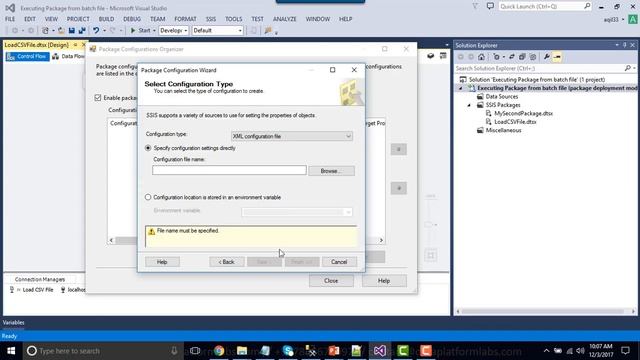Open the DEBUG menu
Viewport: 640px width, 360px height.
click(x=132, y=19)
